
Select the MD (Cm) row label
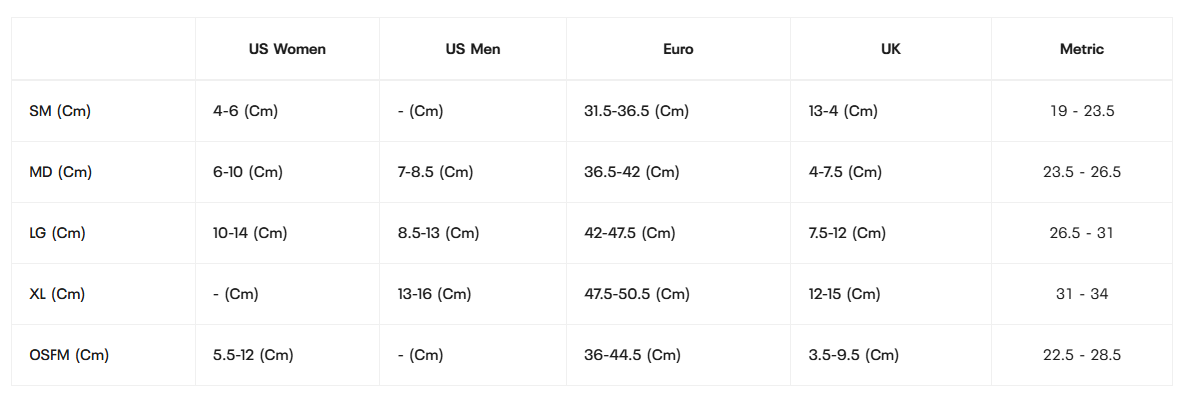pyautogui.click(x=61, y=172)
